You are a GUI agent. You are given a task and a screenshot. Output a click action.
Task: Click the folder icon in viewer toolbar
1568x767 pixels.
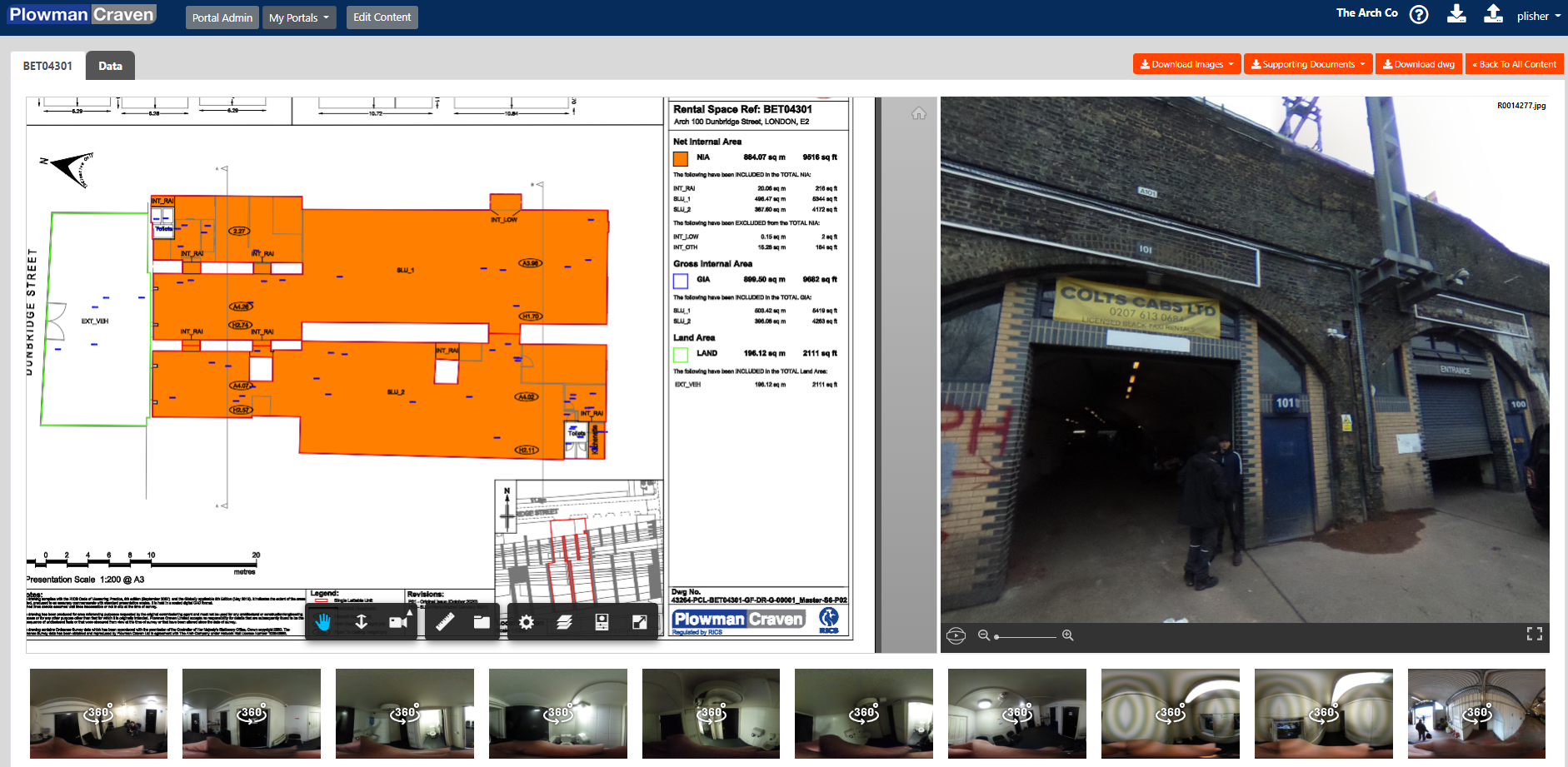pyautogui.click(x=482, y=622)
